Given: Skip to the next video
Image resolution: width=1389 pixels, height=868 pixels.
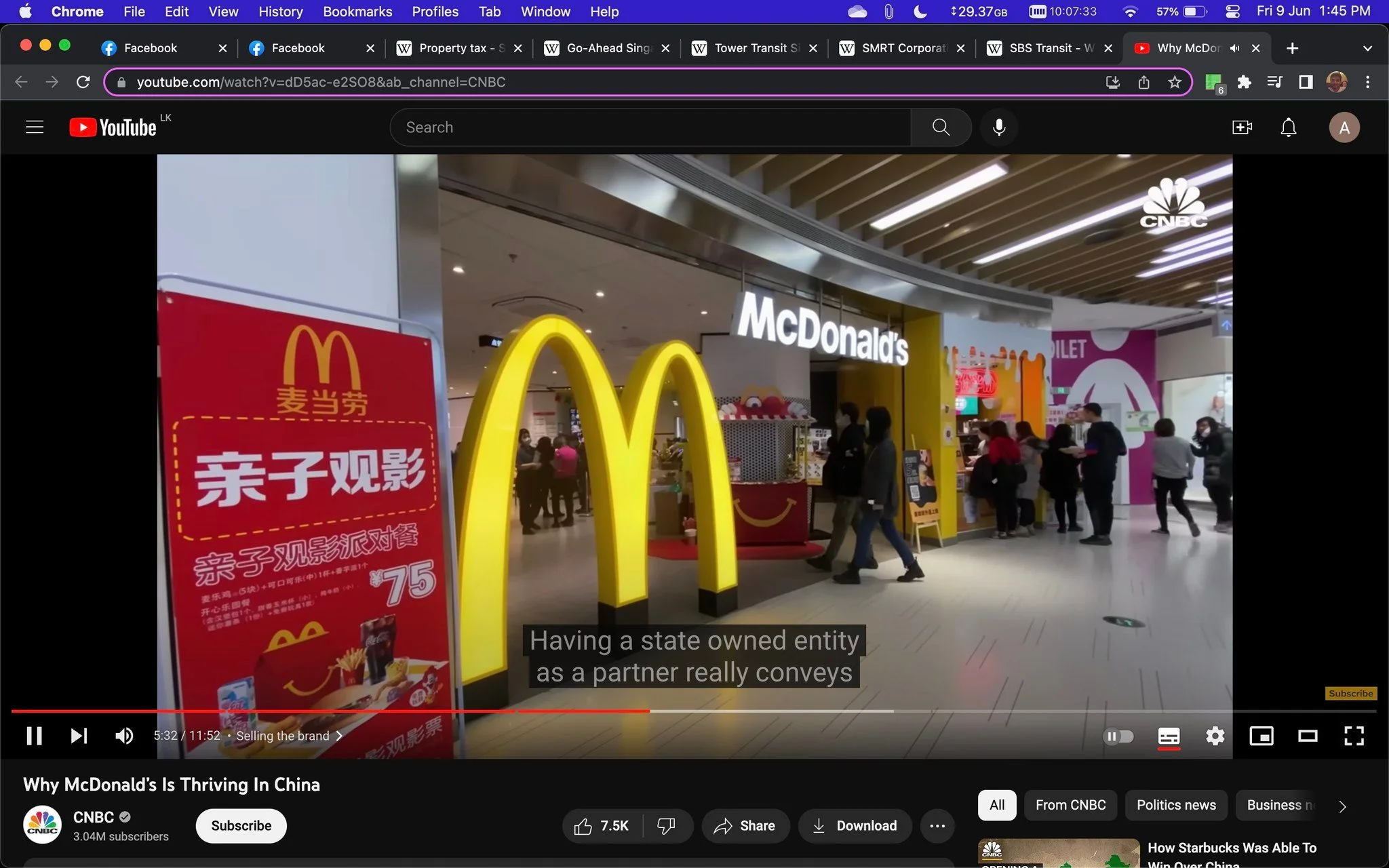Looking at the screenshot, I should [x=79, y=736].
